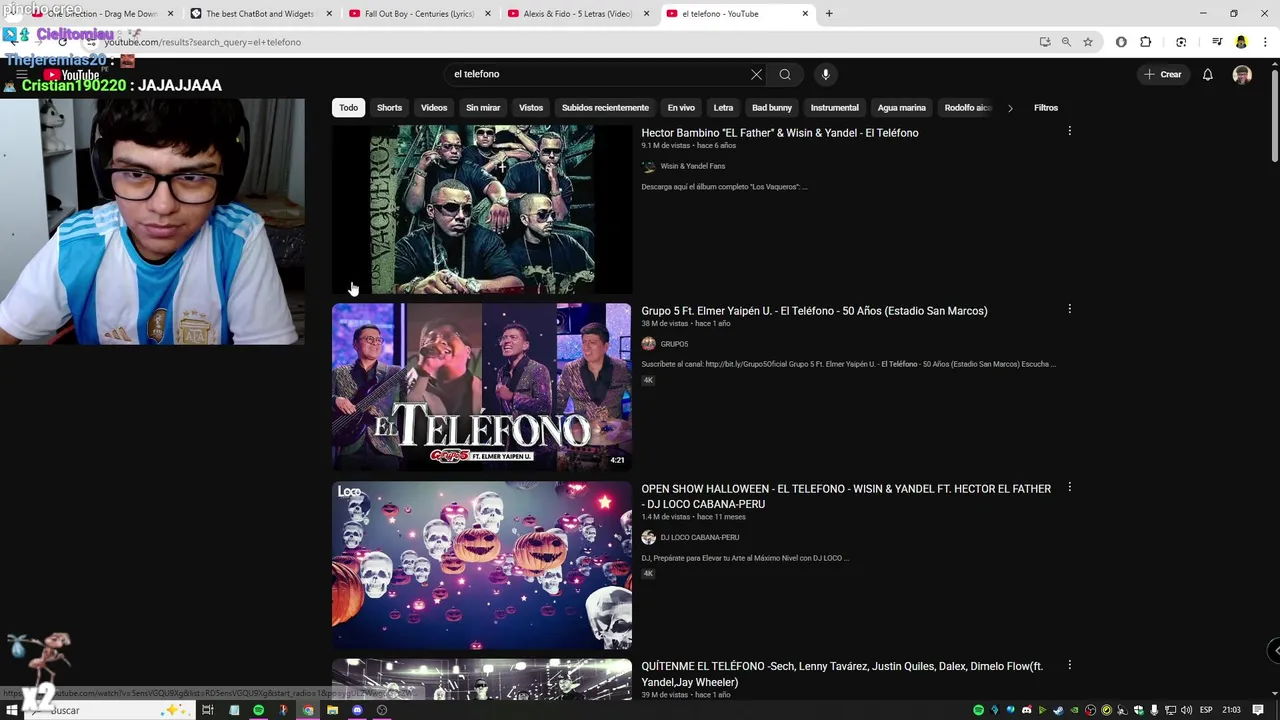Open Discord from the Windows taskbar
This screenshot has width=1280, height=720.
(357, 710)
